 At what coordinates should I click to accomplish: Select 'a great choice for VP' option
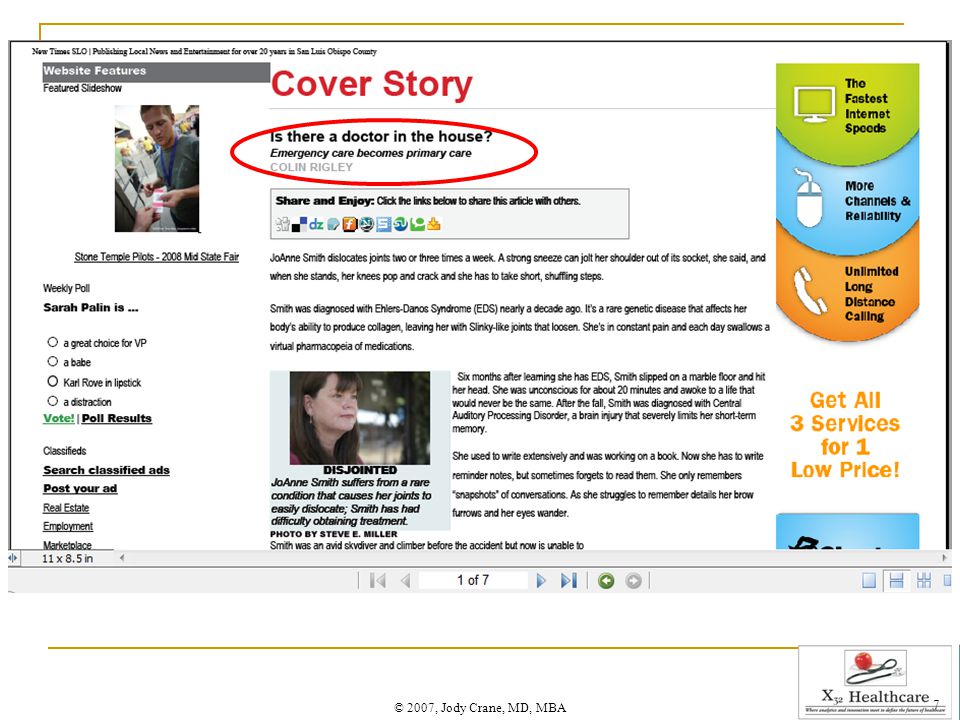tap(53, 342)
